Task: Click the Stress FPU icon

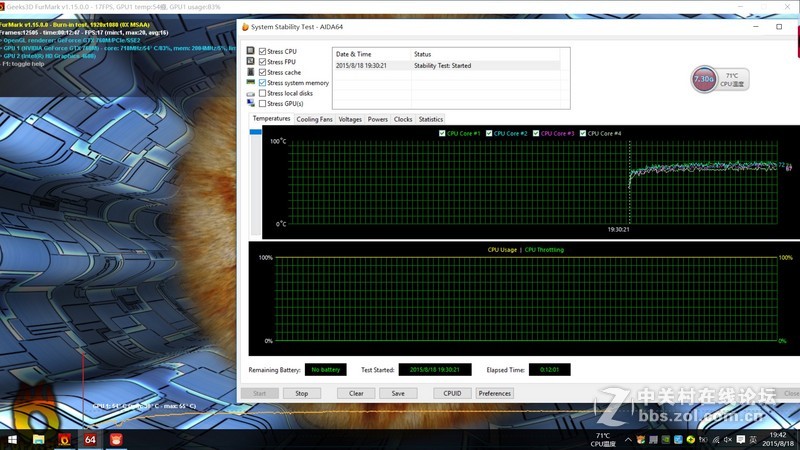Action: 250,61
